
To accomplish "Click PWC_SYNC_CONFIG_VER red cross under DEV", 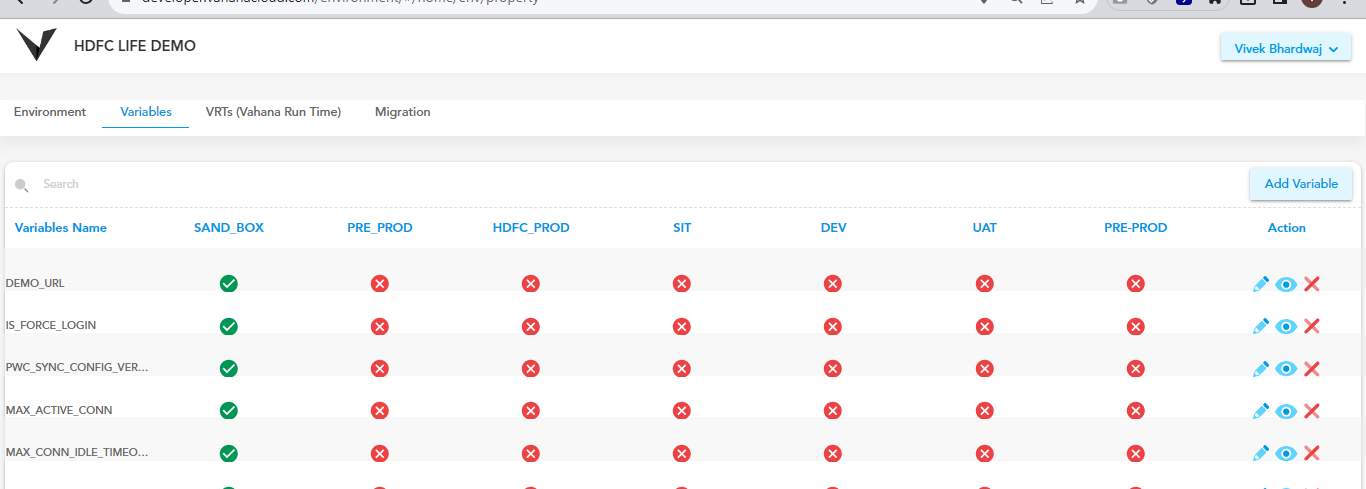I will coord(833,369).
